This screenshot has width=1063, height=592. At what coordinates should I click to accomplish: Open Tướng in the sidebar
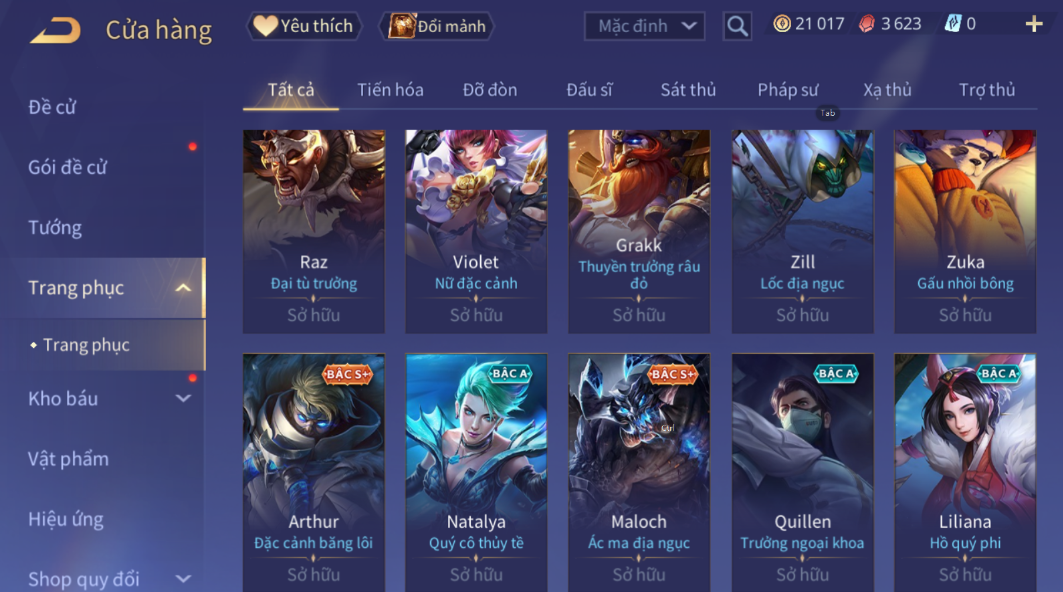coord(55,227)
